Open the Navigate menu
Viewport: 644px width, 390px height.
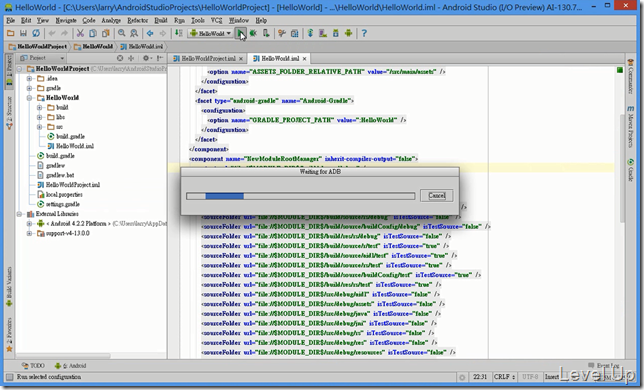pos(66,20)
